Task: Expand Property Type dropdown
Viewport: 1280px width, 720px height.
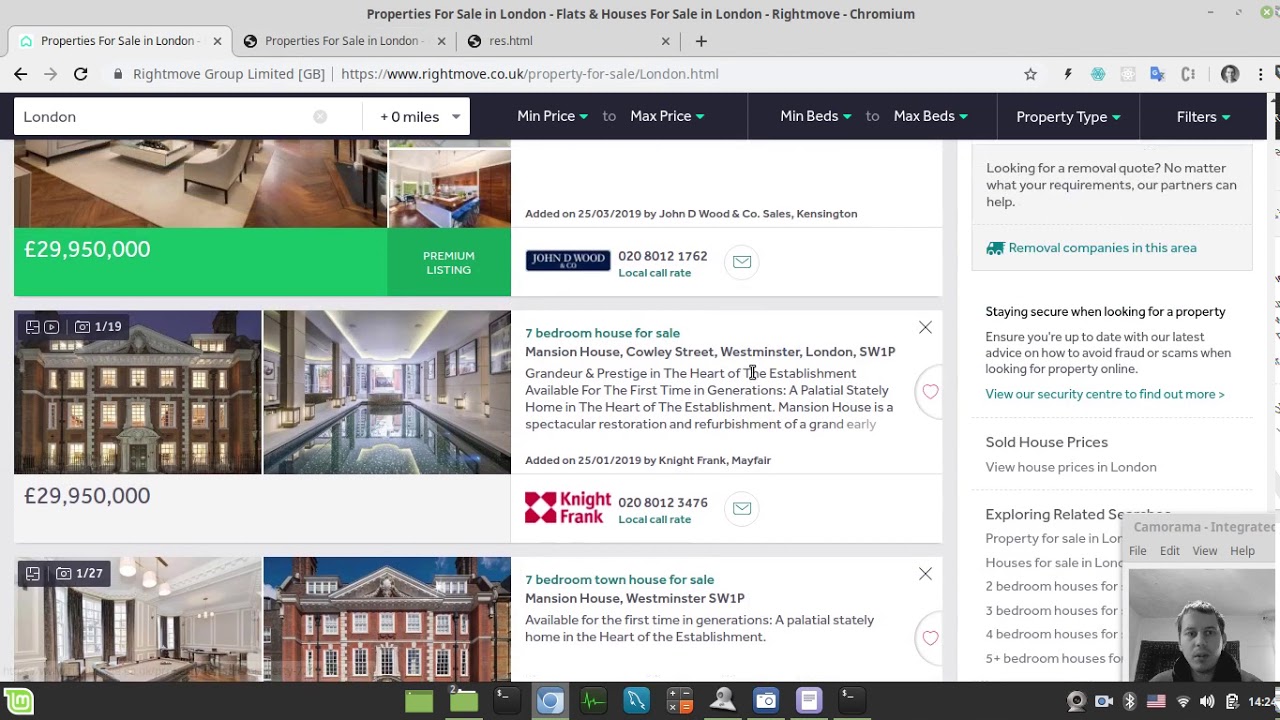Action: pos(1068,117)
